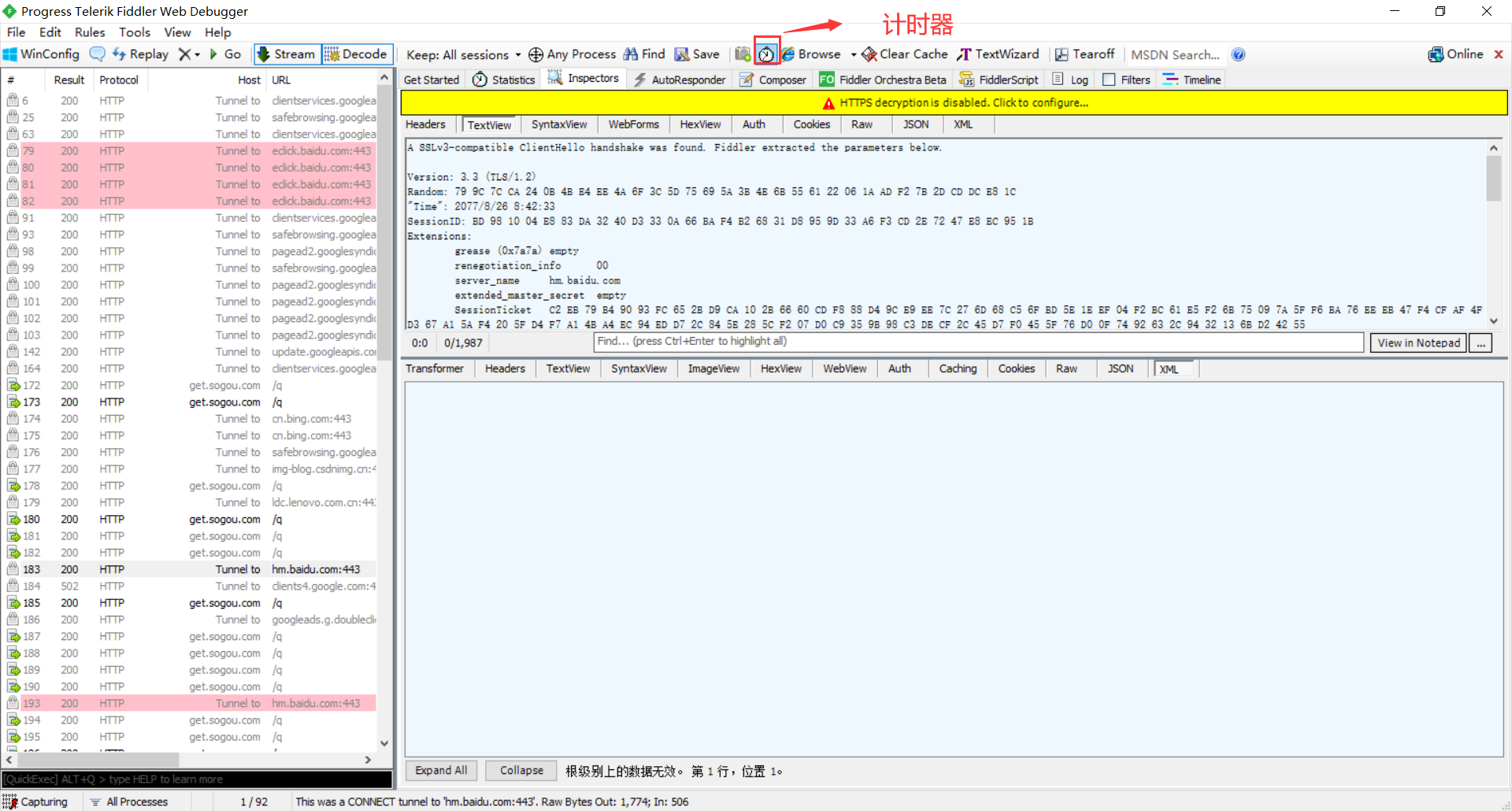1512x811 pixels.
Task: Click request TextView scrollbar down arrow
Action: tap(1494, 321)
